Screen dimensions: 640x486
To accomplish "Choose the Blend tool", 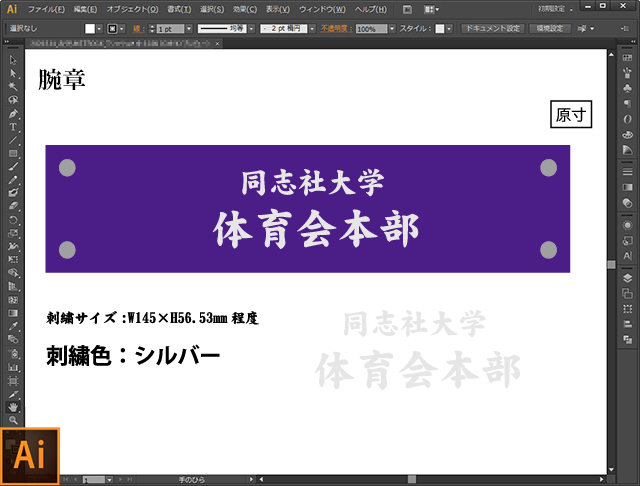I will coord(13,340).
